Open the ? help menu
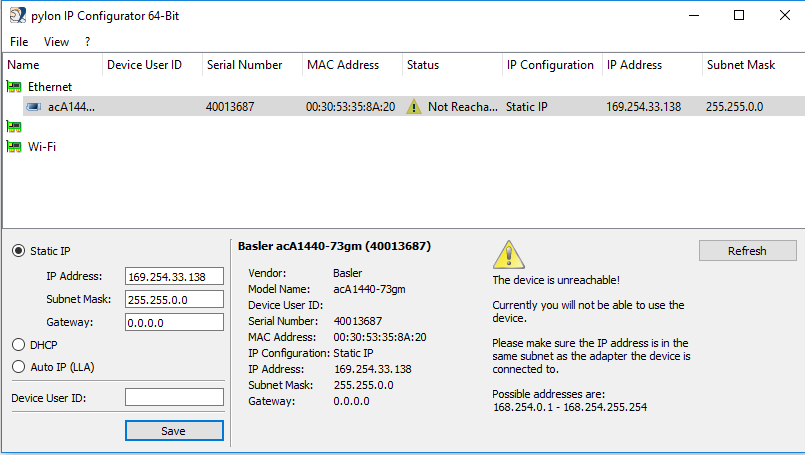805x455 pixels. pos(87,42)
